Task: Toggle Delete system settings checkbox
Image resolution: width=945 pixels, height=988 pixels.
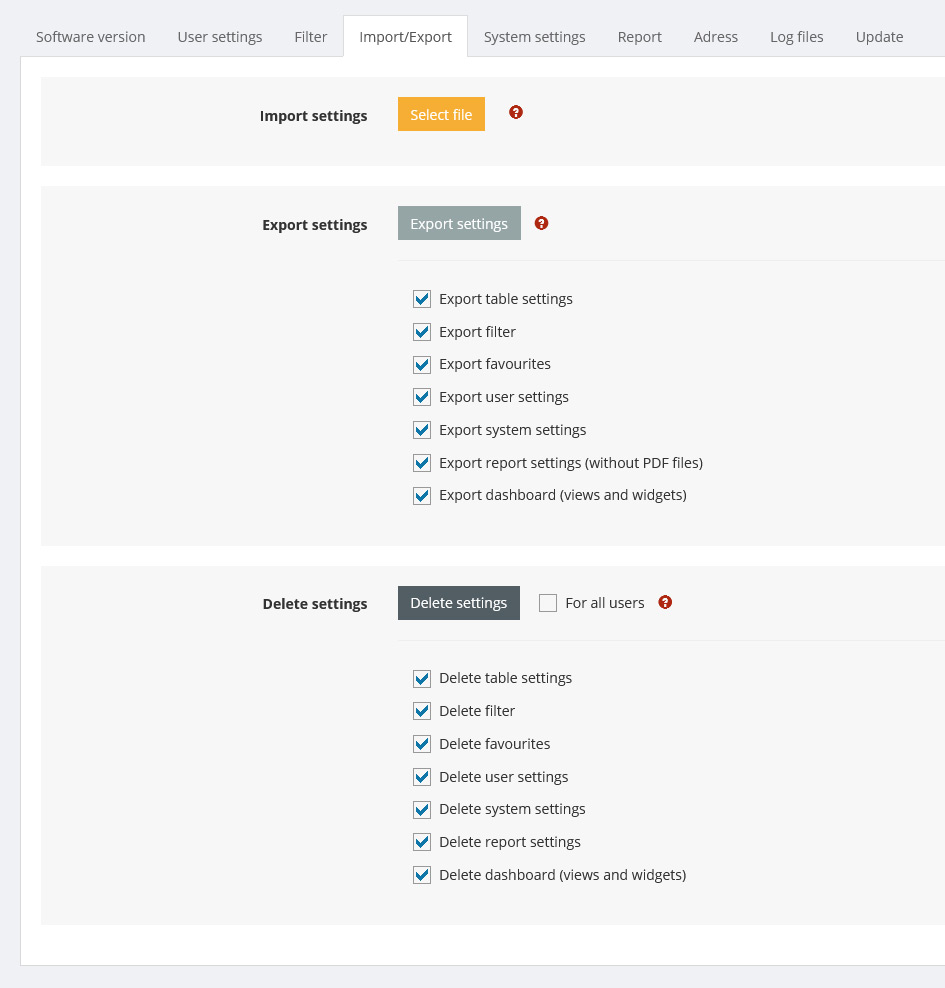Action: (x=422, y=809)
